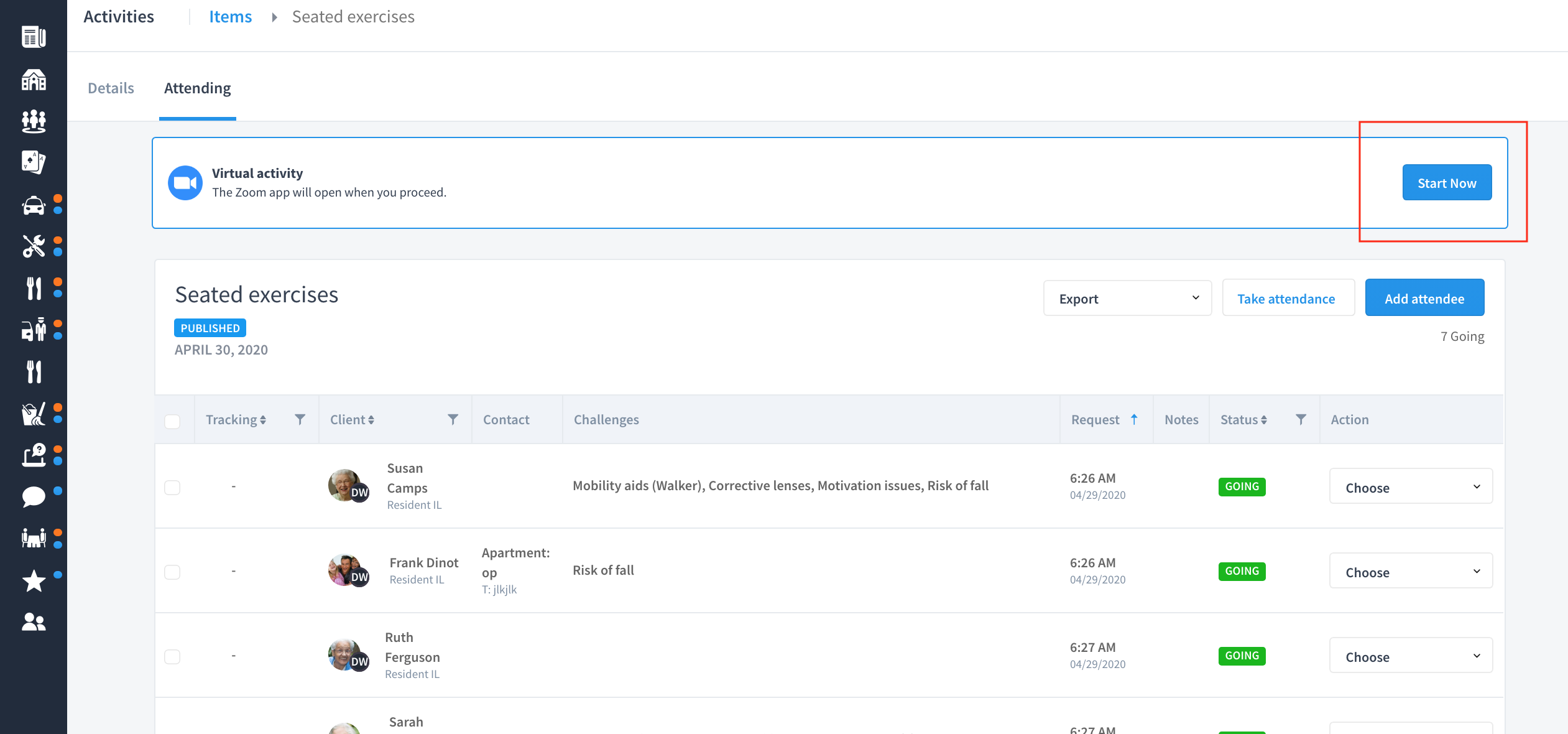This screenshot has width=1568, height=734.
Task: Check the box for Frank Dinot
Action: [x=172, y=572]
